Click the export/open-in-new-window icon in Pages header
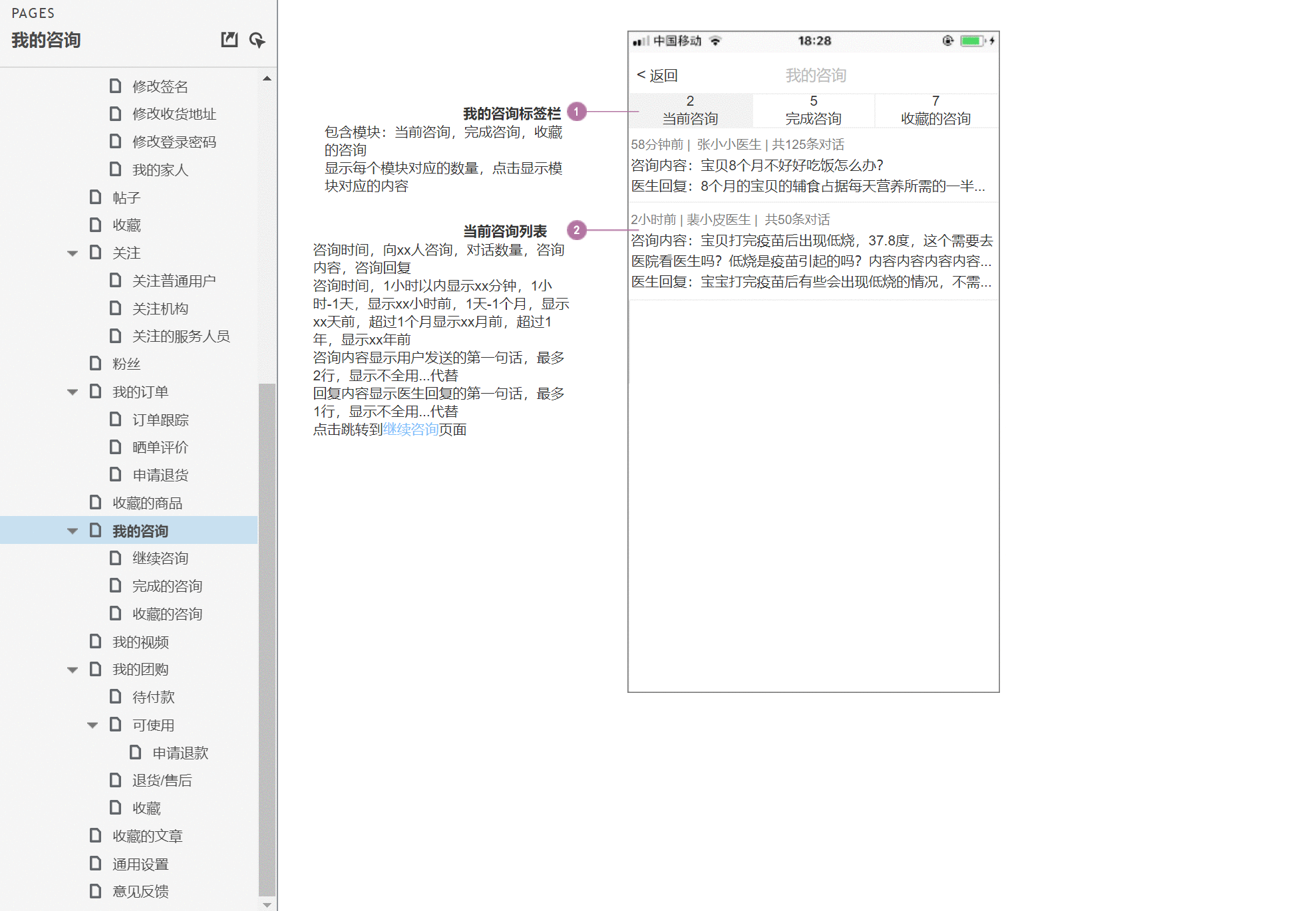1316x911 pixels. 229,40
